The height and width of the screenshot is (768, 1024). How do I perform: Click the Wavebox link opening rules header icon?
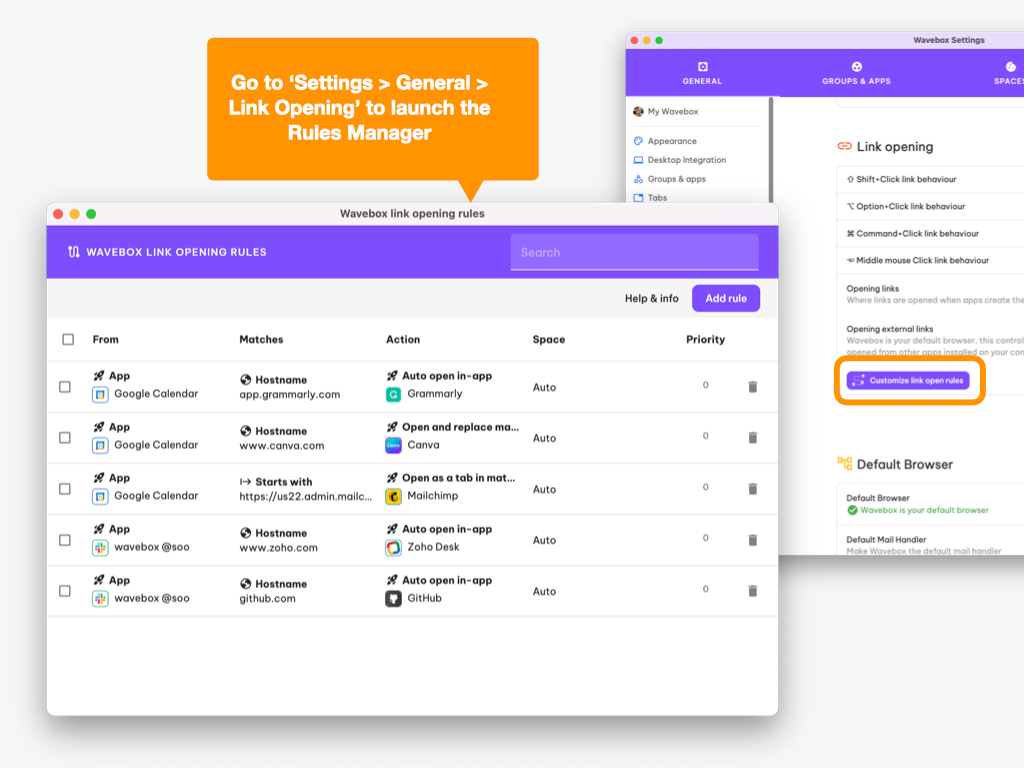pos(74,252)
